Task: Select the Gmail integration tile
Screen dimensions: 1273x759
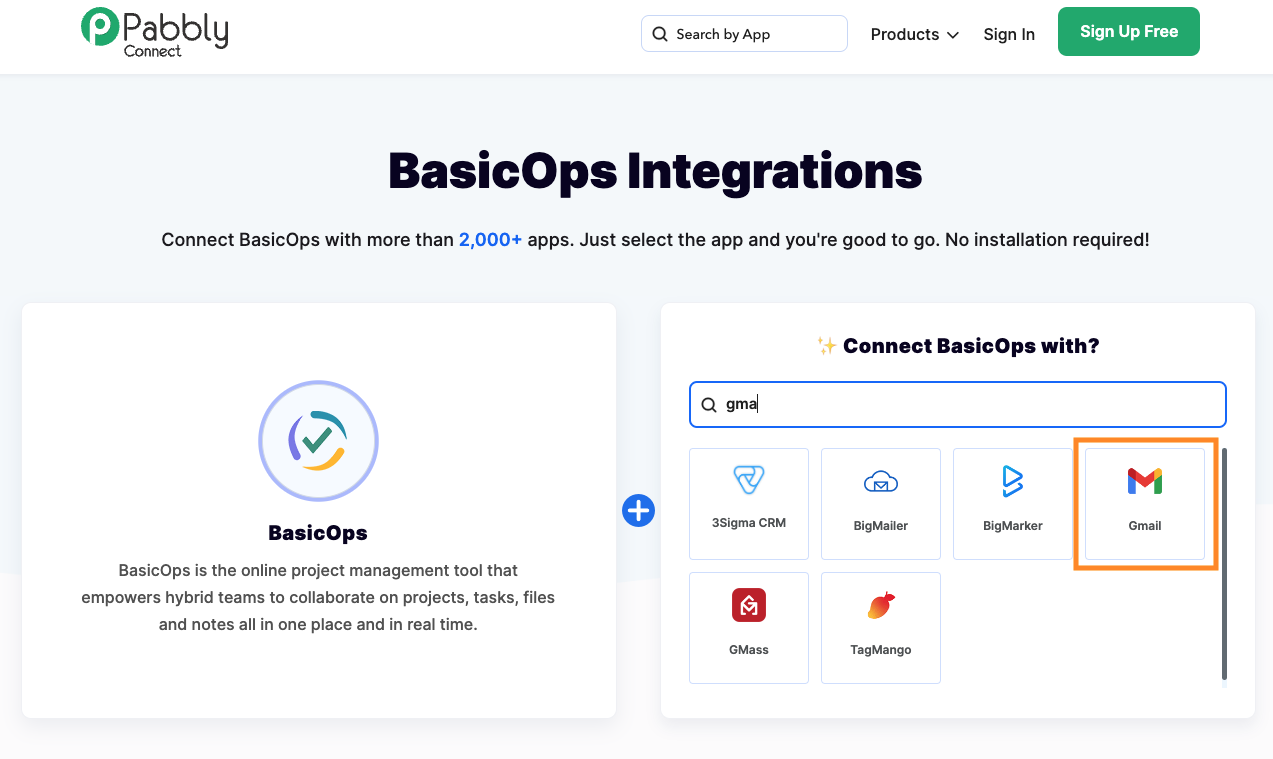Action: (x=1144, y=503)
